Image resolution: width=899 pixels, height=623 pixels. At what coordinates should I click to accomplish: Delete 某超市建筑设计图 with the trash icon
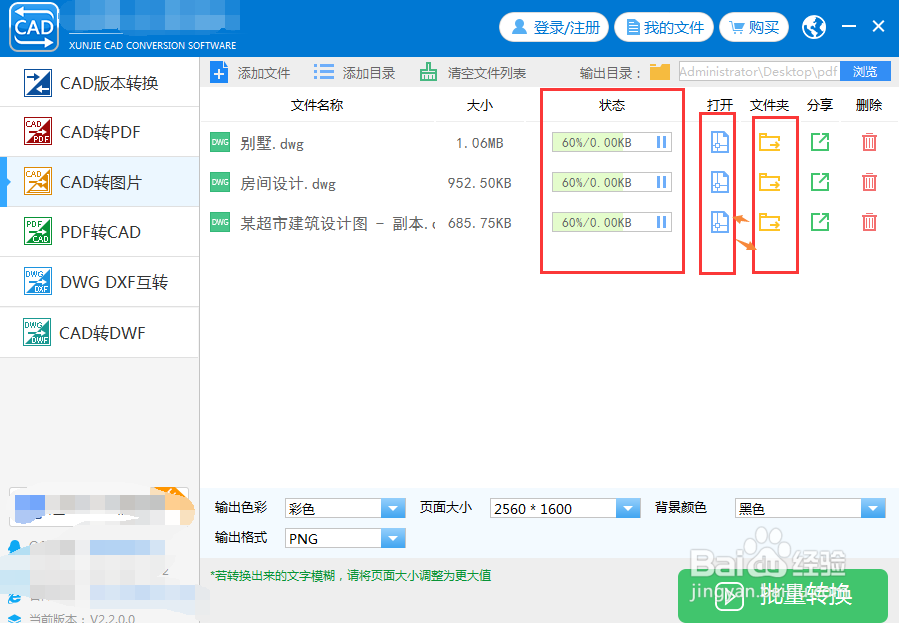868,222
